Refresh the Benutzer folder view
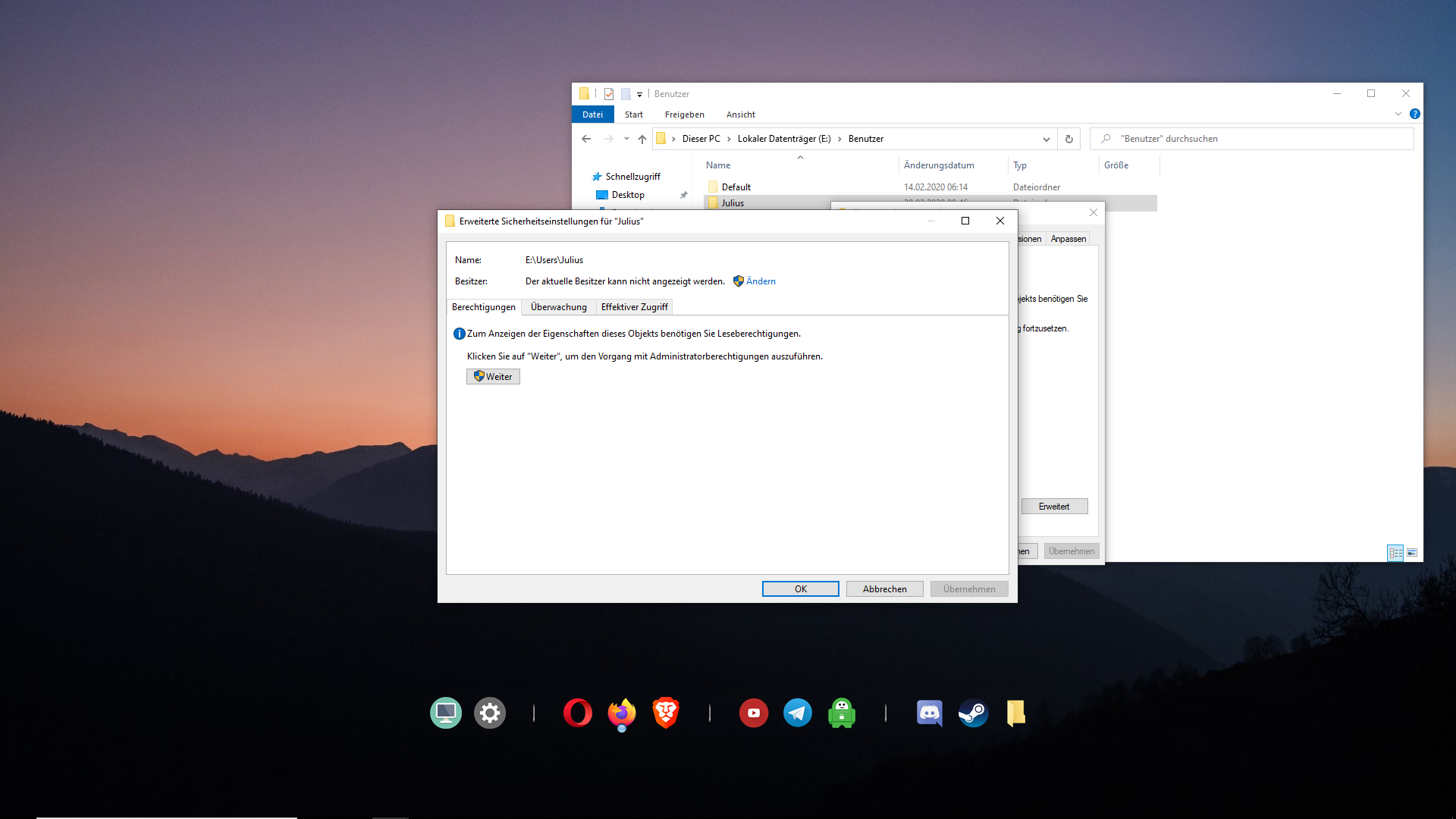The image size is (1456, 819). pos(1069,139)
